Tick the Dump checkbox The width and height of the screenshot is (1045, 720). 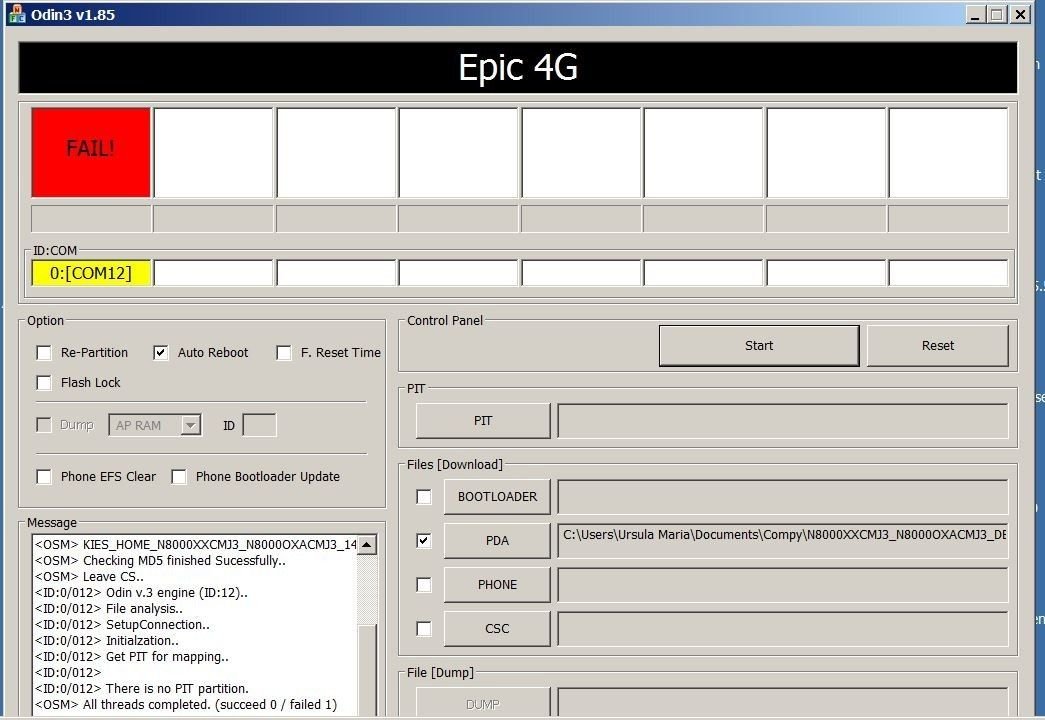point(44,425)
